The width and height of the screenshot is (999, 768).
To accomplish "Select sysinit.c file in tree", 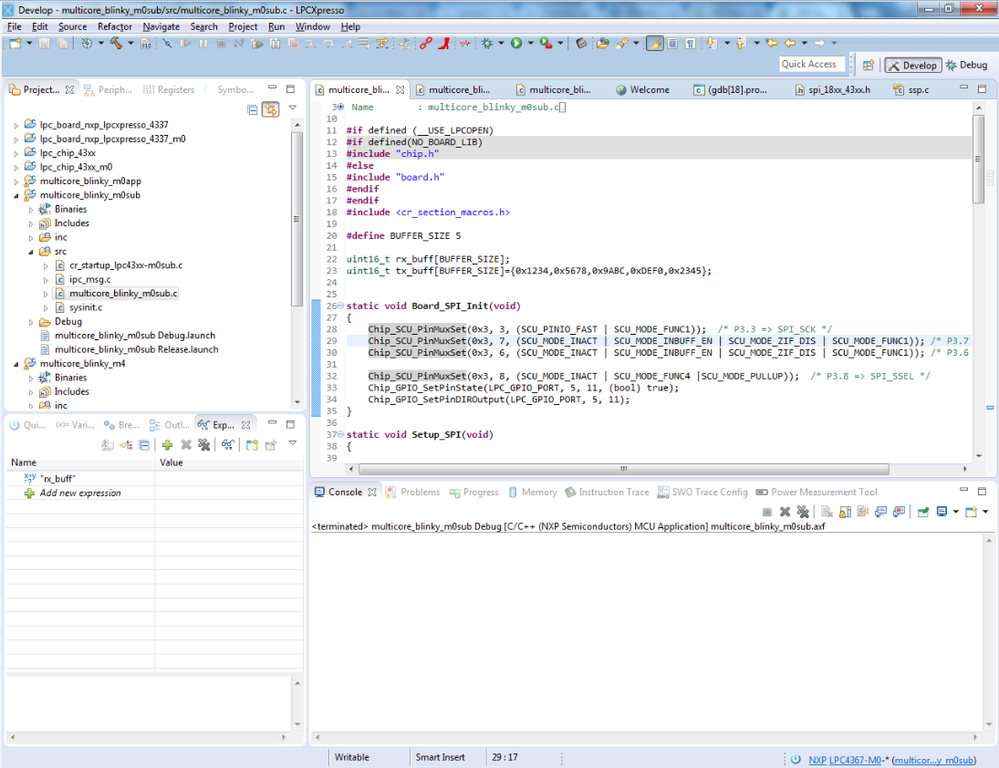I will [x=85, y=307].
